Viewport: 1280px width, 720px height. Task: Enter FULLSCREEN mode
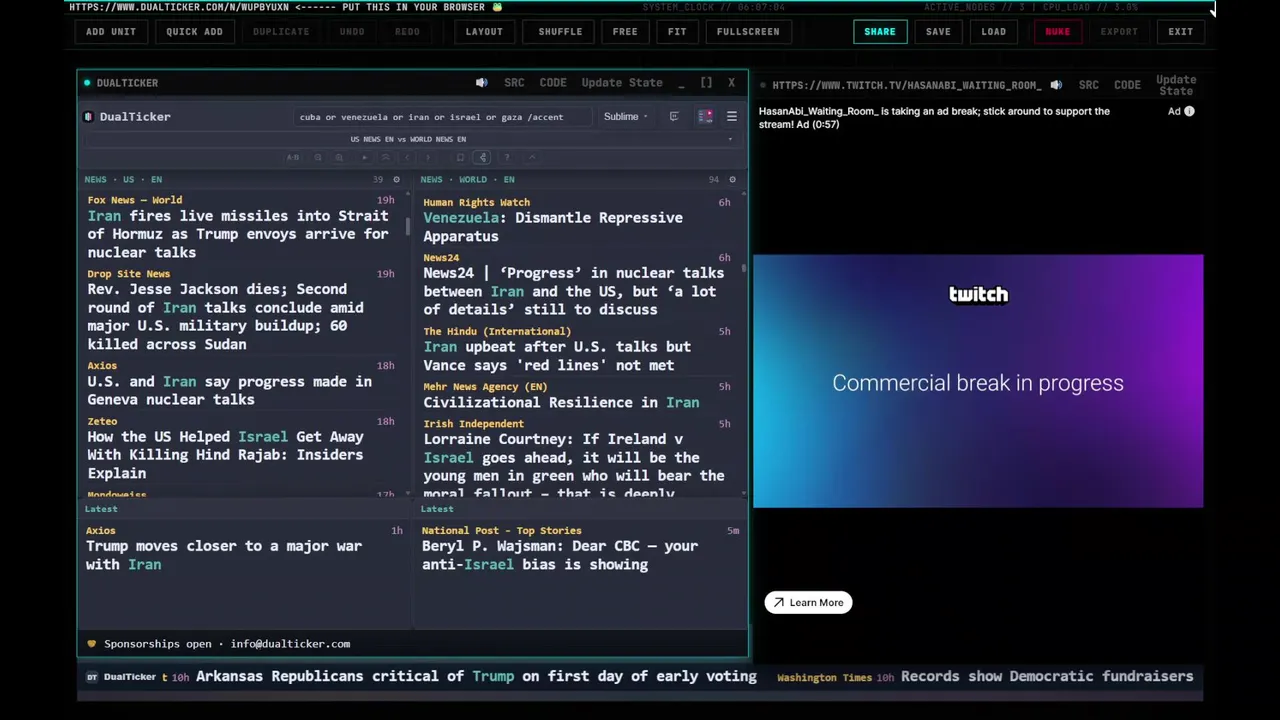[x=748, y=31]
